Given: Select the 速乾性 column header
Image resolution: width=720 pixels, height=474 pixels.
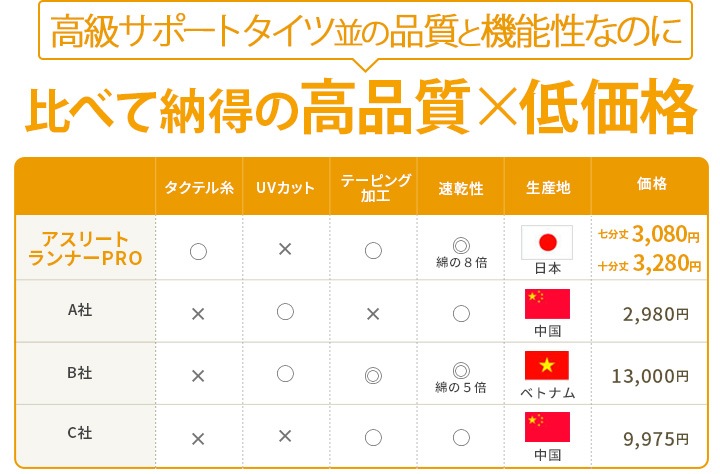Looking at the screenshot, I should click(461, 188).
